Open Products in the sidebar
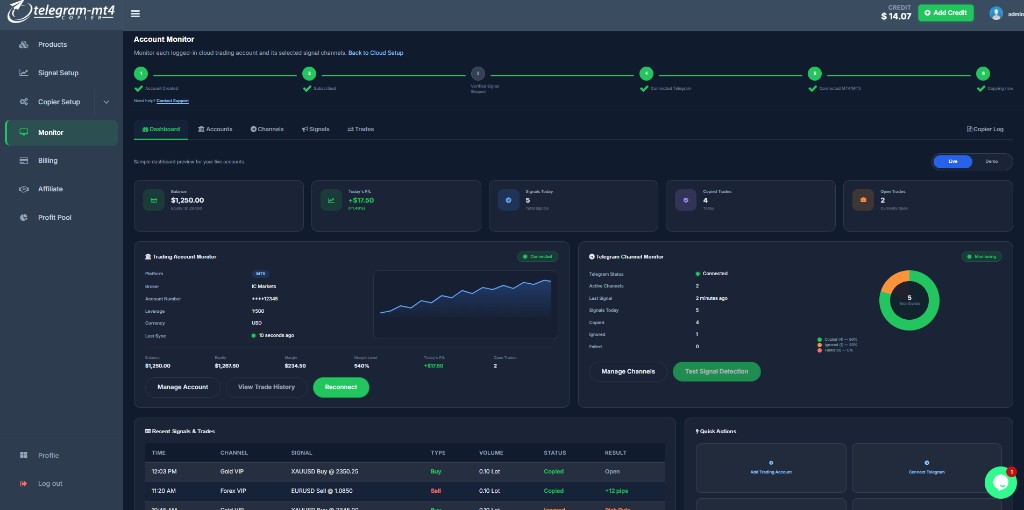Viewport: 1024px width, 510px height. click(x=61, y=44)
